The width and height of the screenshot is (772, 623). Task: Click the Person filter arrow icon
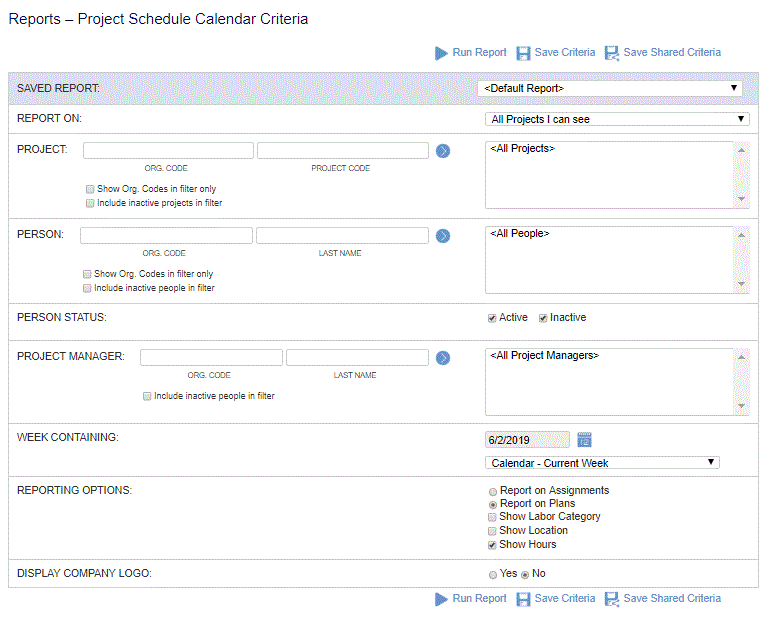click(x=443, y=236)
